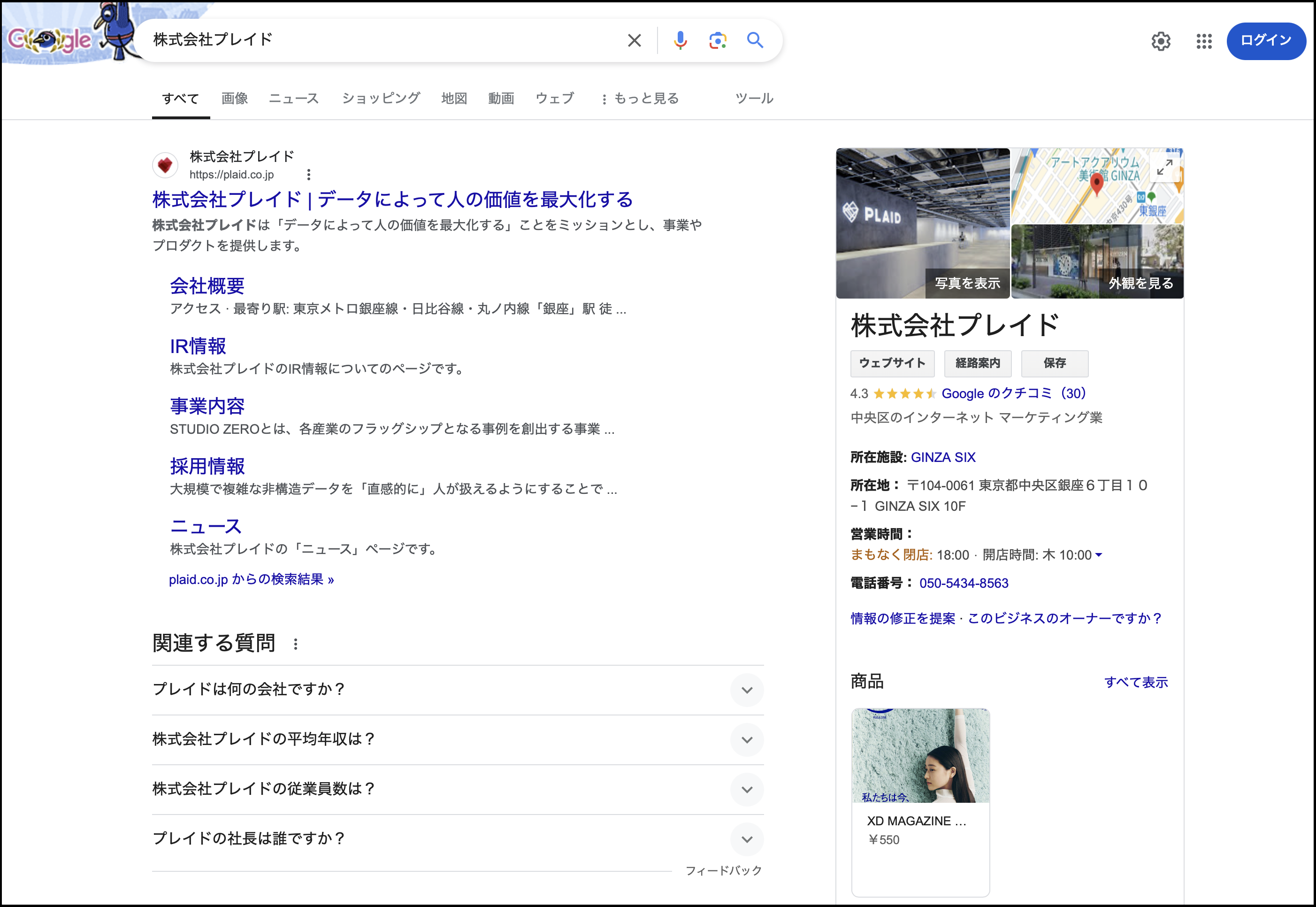Click このビジネスのオーナーですか？ link
The width and height of the screenshot is (1316, 907).
pos(1065,618)
